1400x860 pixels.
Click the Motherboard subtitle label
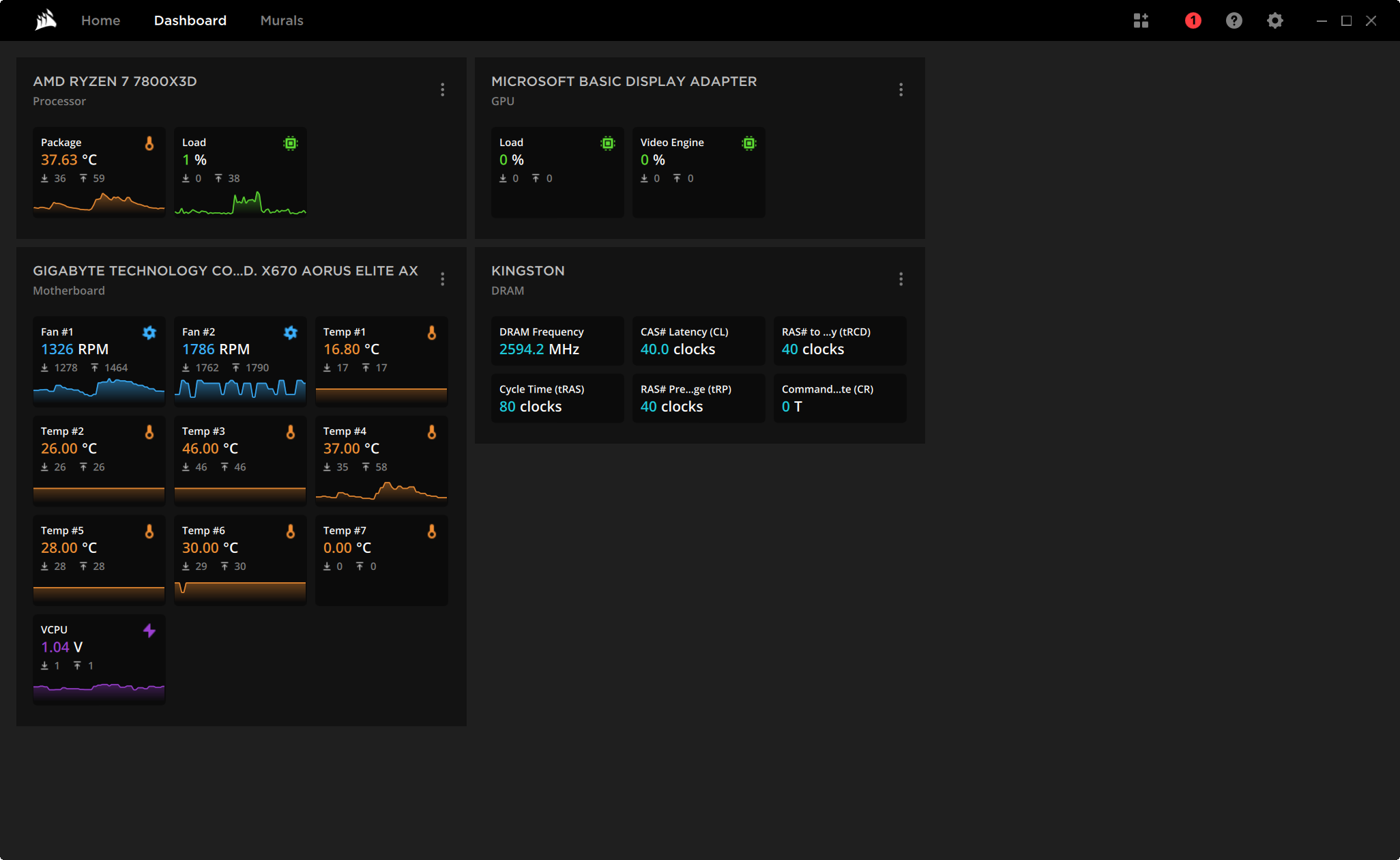(69, 291)
